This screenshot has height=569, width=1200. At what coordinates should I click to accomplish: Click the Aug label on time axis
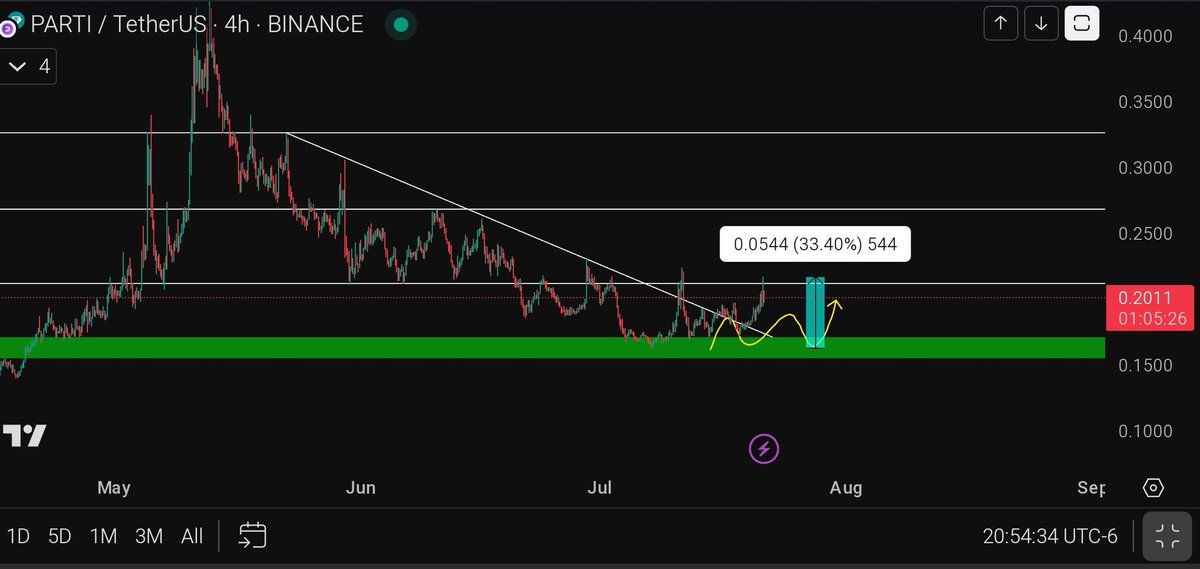[x=846, y=488]
